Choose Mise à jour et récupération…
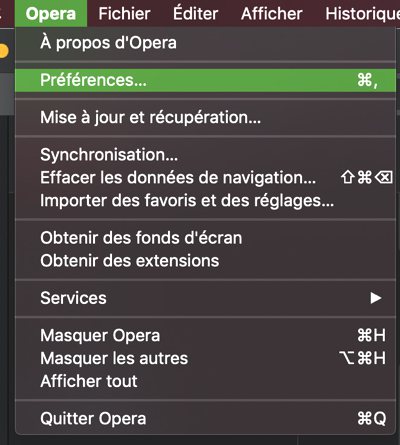The height and width of the screenshot is (445, 400). click(x=205, y=117)
